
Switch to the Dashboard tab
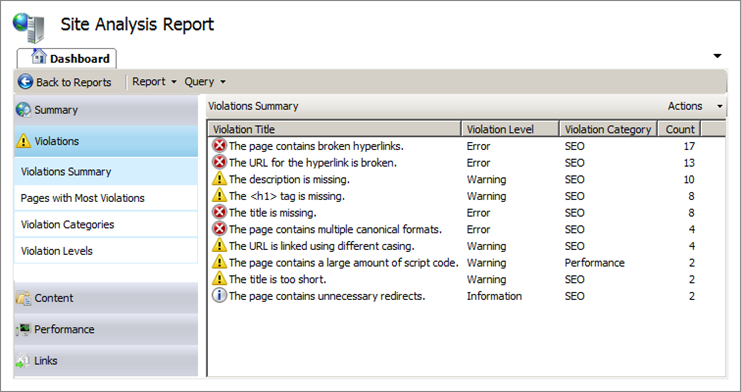click(67, 58)
